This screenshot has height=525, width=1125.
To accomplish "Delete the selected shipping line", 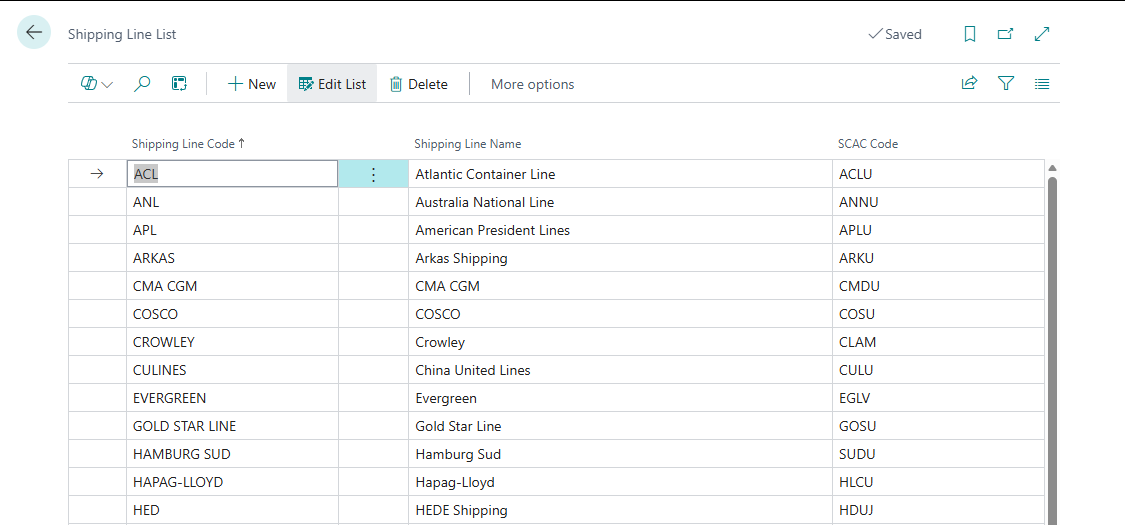I will coord(419,84).
